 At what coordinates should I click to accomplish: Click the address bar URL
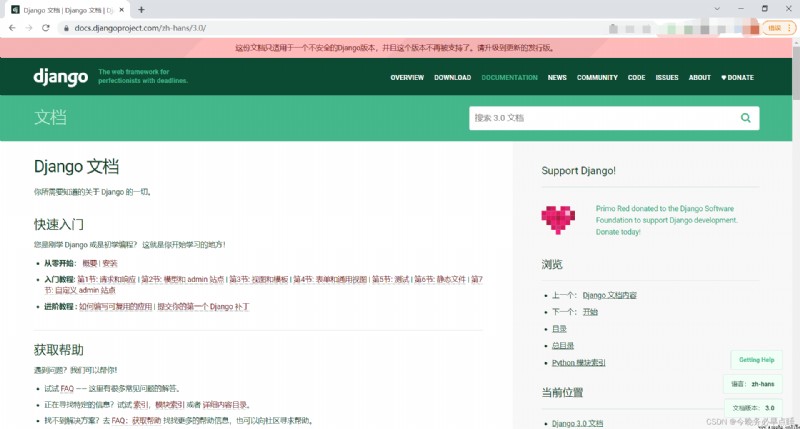point(140,28)
